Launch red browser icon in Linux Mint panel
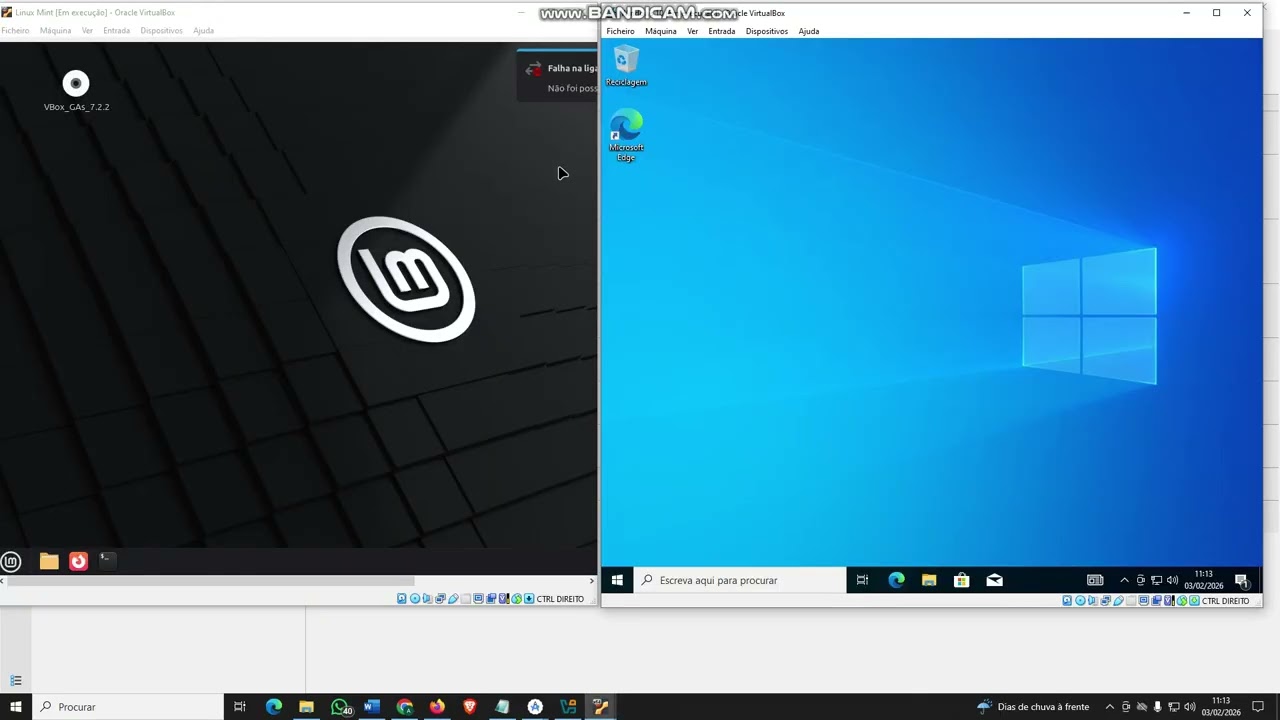The height and width of the screenshot is (720, 1280). pyautogui.click(x=78, y=561)
